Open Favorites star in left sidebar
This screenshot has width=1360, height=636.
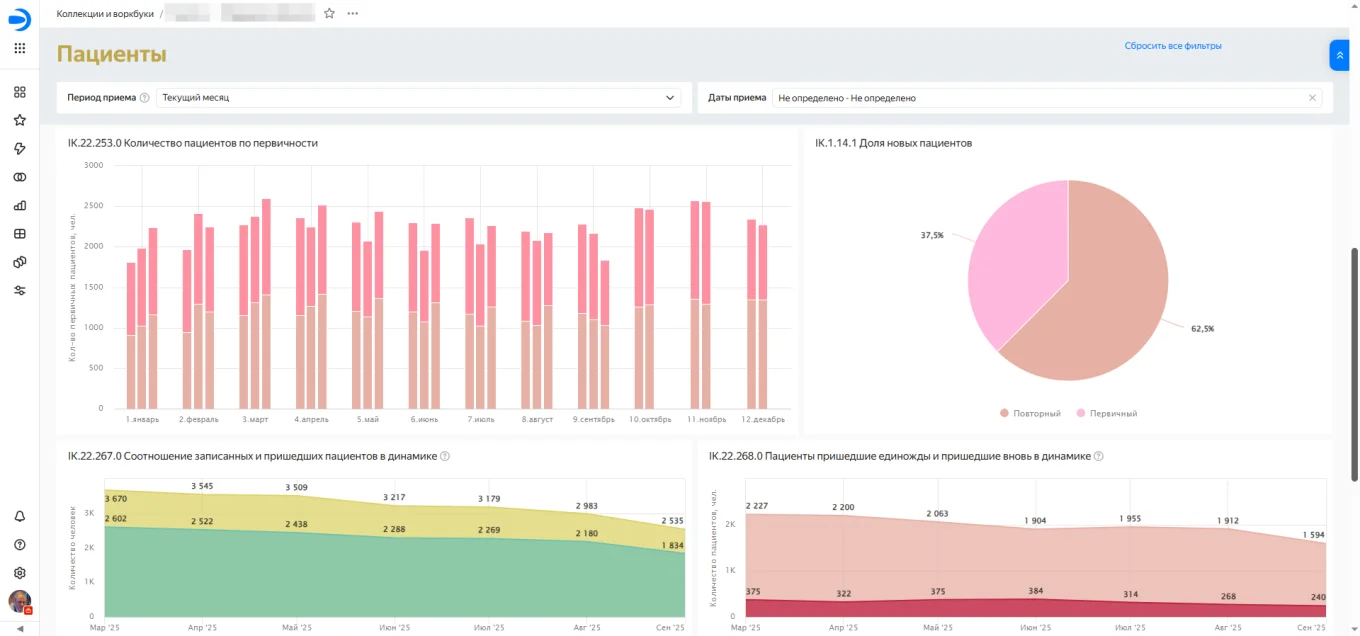click(x=19, y=120)
